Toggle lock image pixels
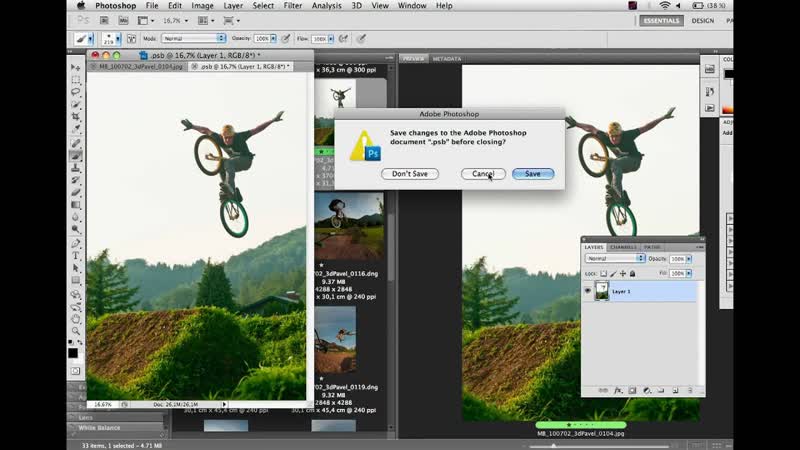The image size is (800, 450). pyautogui.click(x=613, y=273)
